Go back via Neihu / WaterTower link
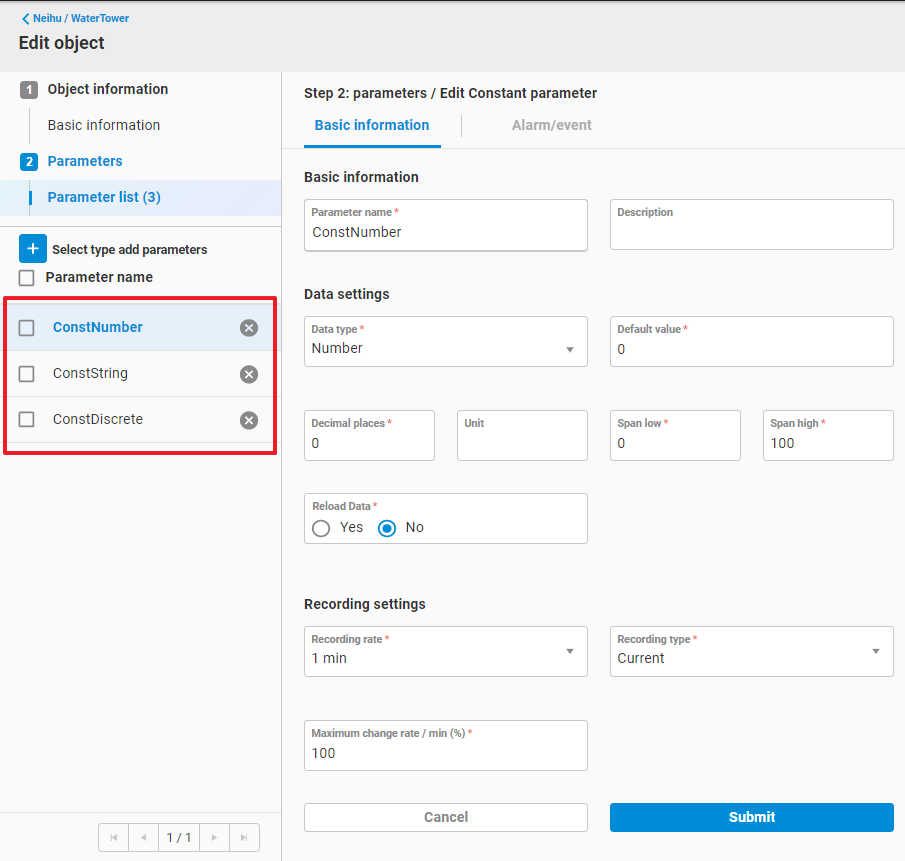 (x=75, y=18)
